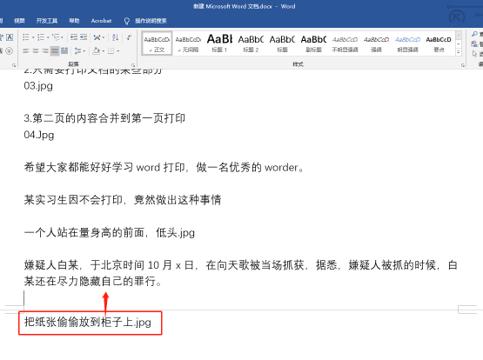Click the enclosed characters icon
This screenshot has height=360, width=483.
[x=10, y=51]
